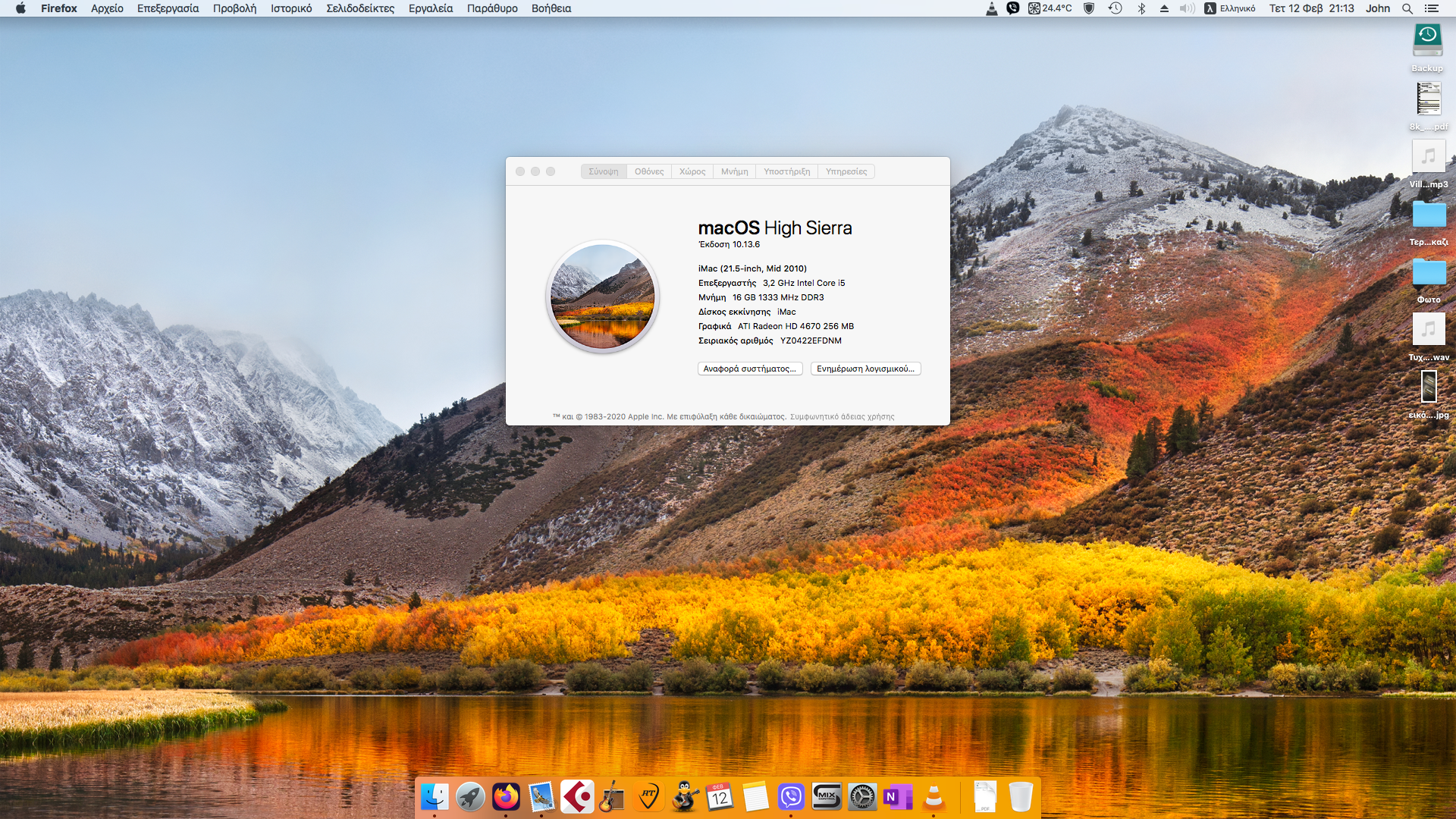Open the Apple menu

20,8
